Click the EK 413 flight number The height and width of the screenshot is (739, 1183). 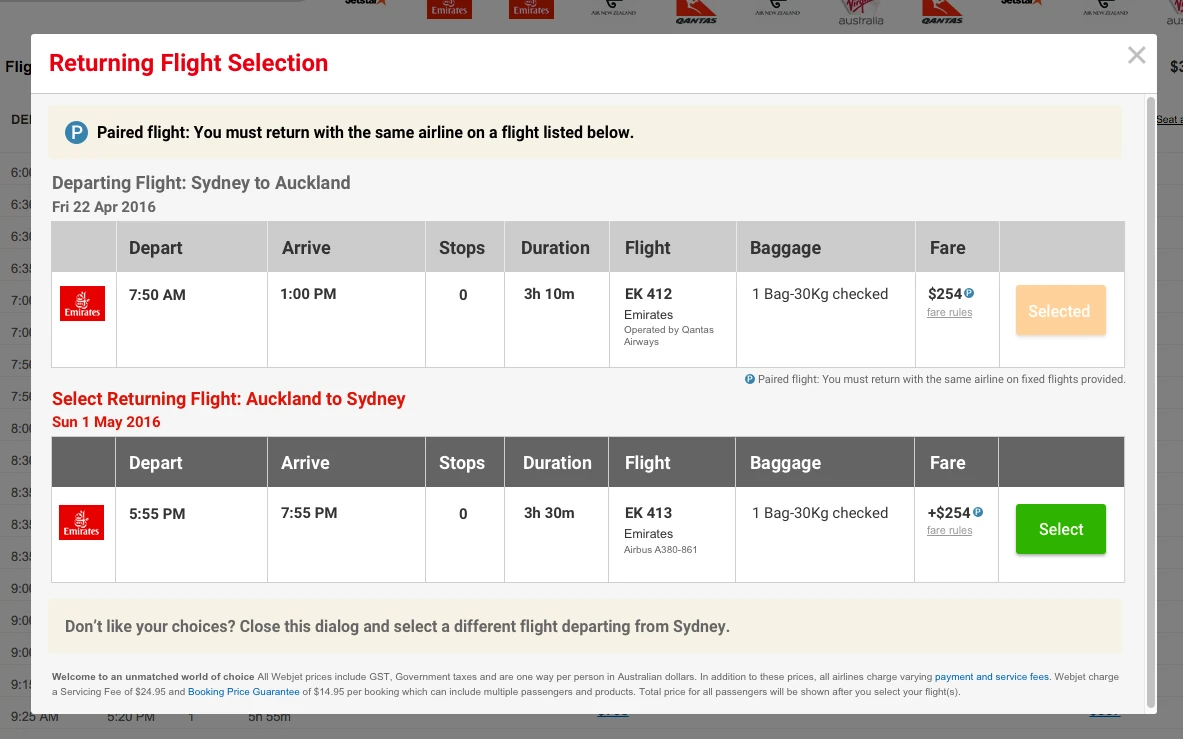coord(648,513)
